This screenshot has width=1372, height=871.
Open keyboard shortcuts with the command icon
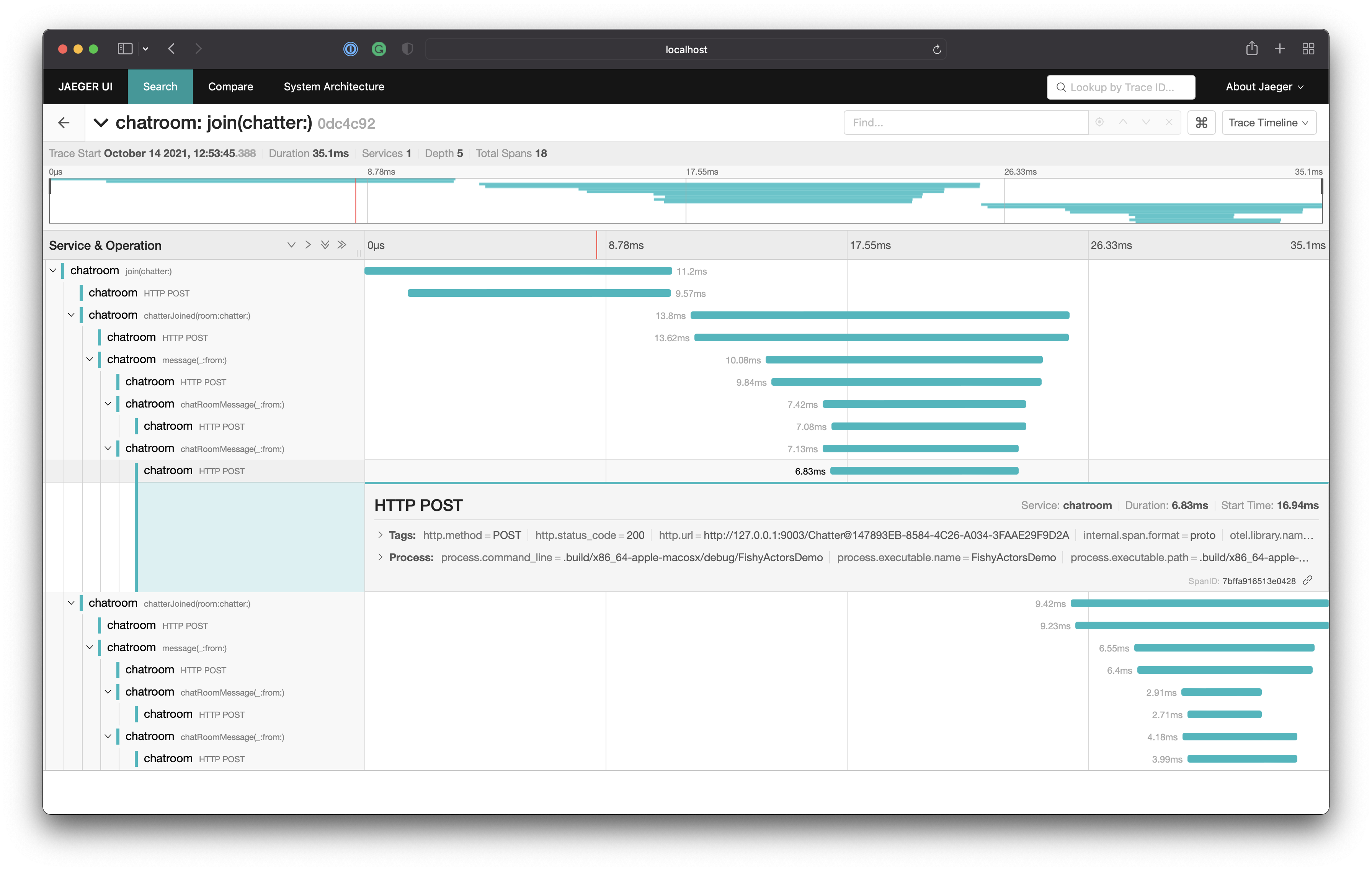[1201, 123]
